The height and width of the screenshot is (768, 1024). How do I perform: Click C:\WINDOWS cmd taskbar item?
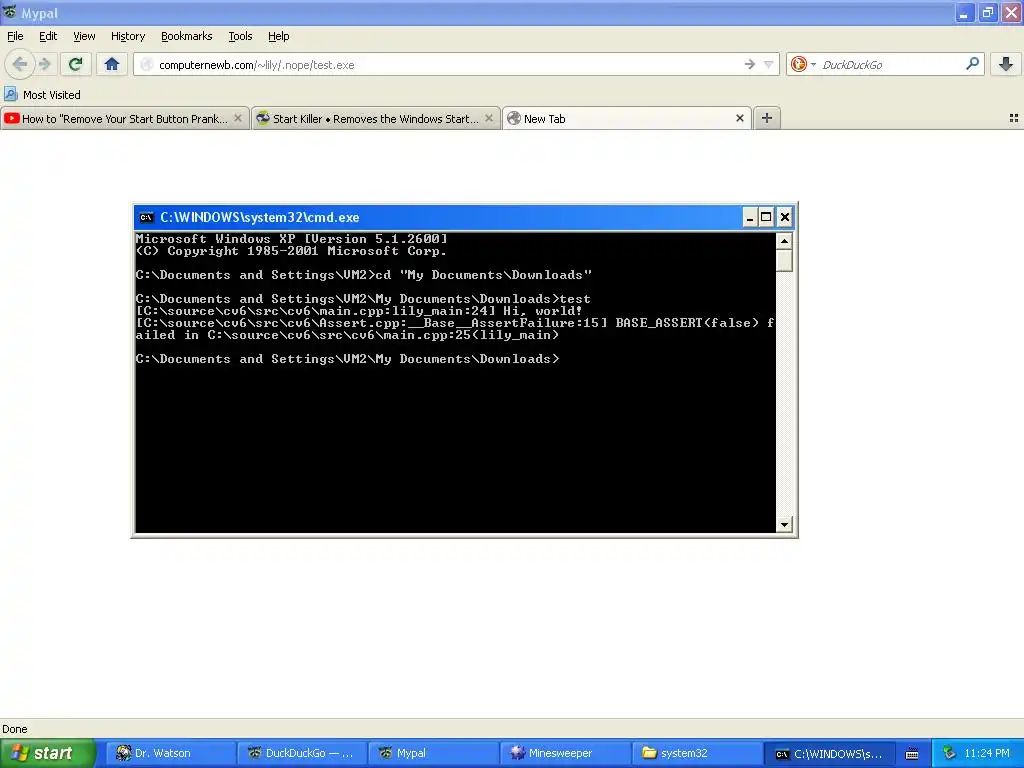point(828,753)
